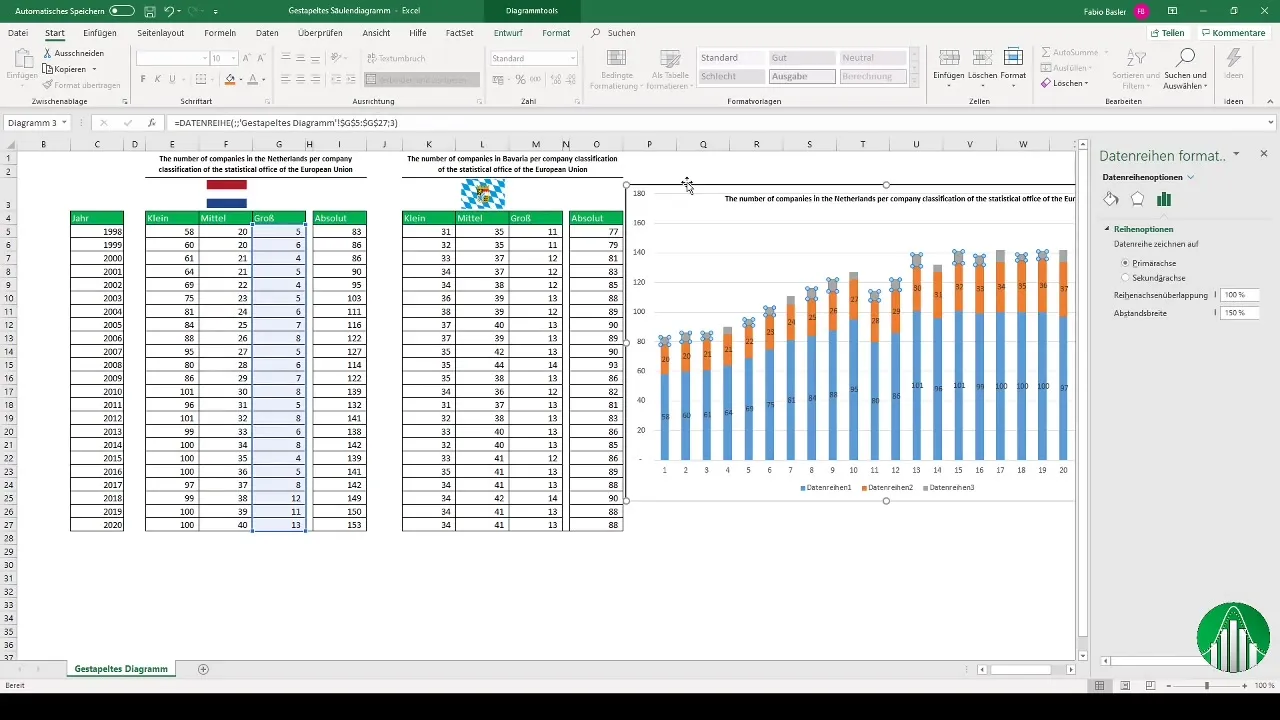
Task: Click the Abstandsbreite value field
Action: [1239, 313]
